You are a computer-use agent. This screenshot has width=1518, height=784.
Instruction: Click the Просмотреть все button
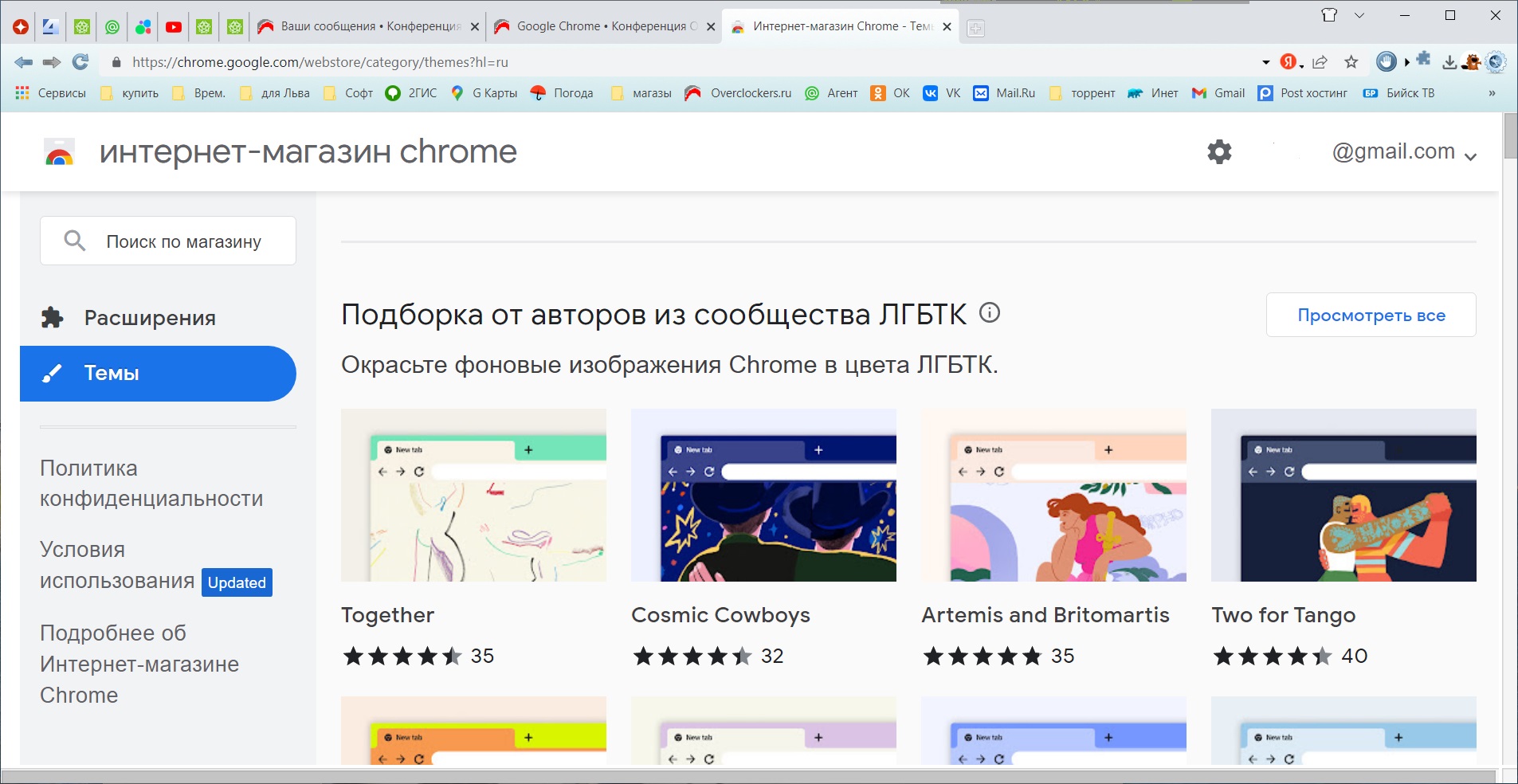(x=1371, y=315)
